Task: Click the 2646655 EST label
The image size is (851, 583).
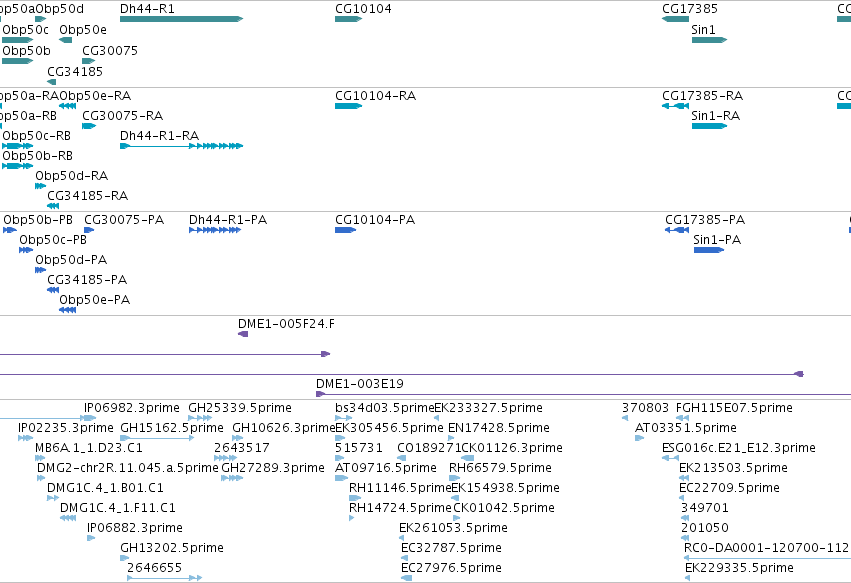Action: [155, 568]
